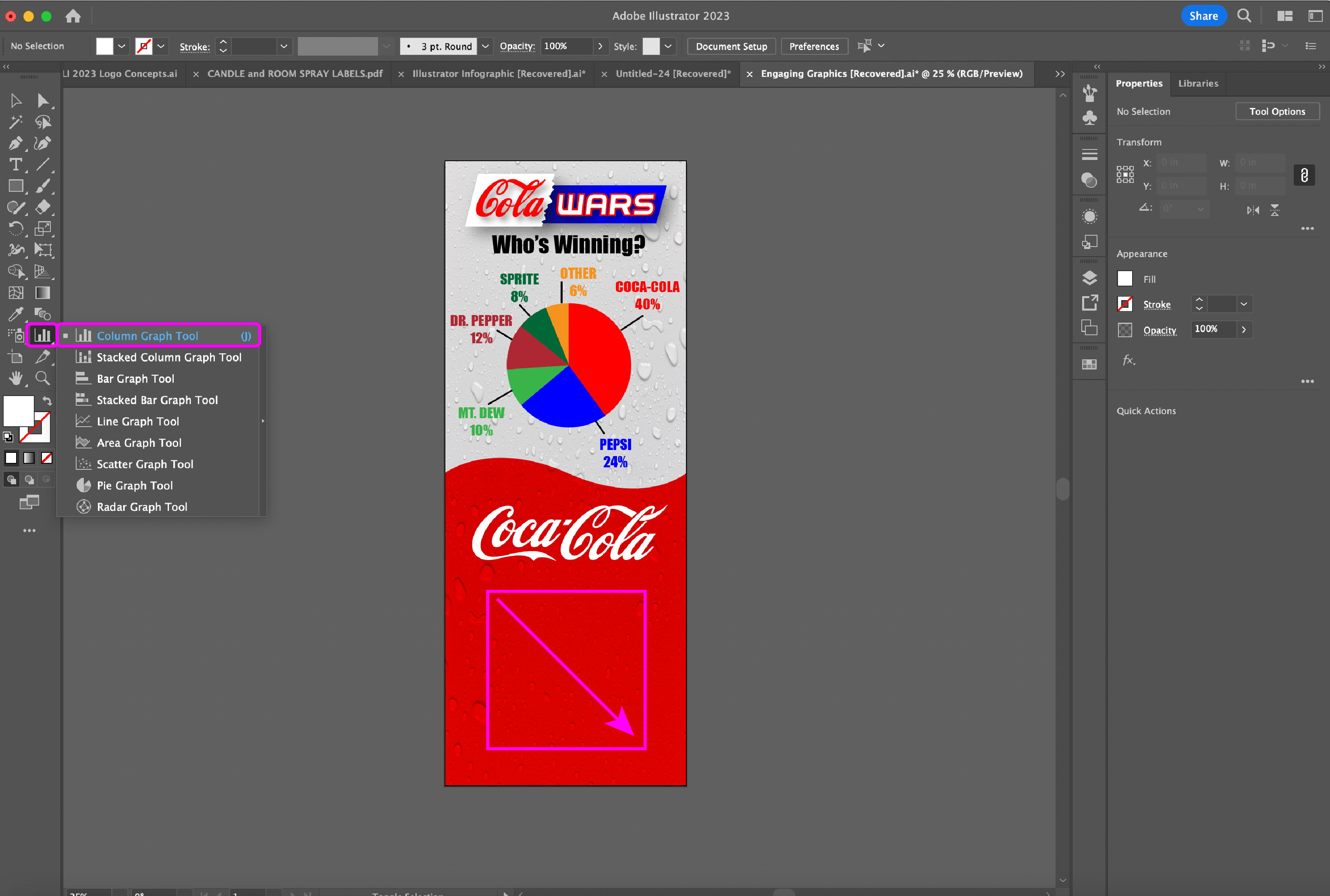Screen dimensions: 1330x896
Task: Click the Fill swatch in Appearance
Action: [x=1124, y=279]
